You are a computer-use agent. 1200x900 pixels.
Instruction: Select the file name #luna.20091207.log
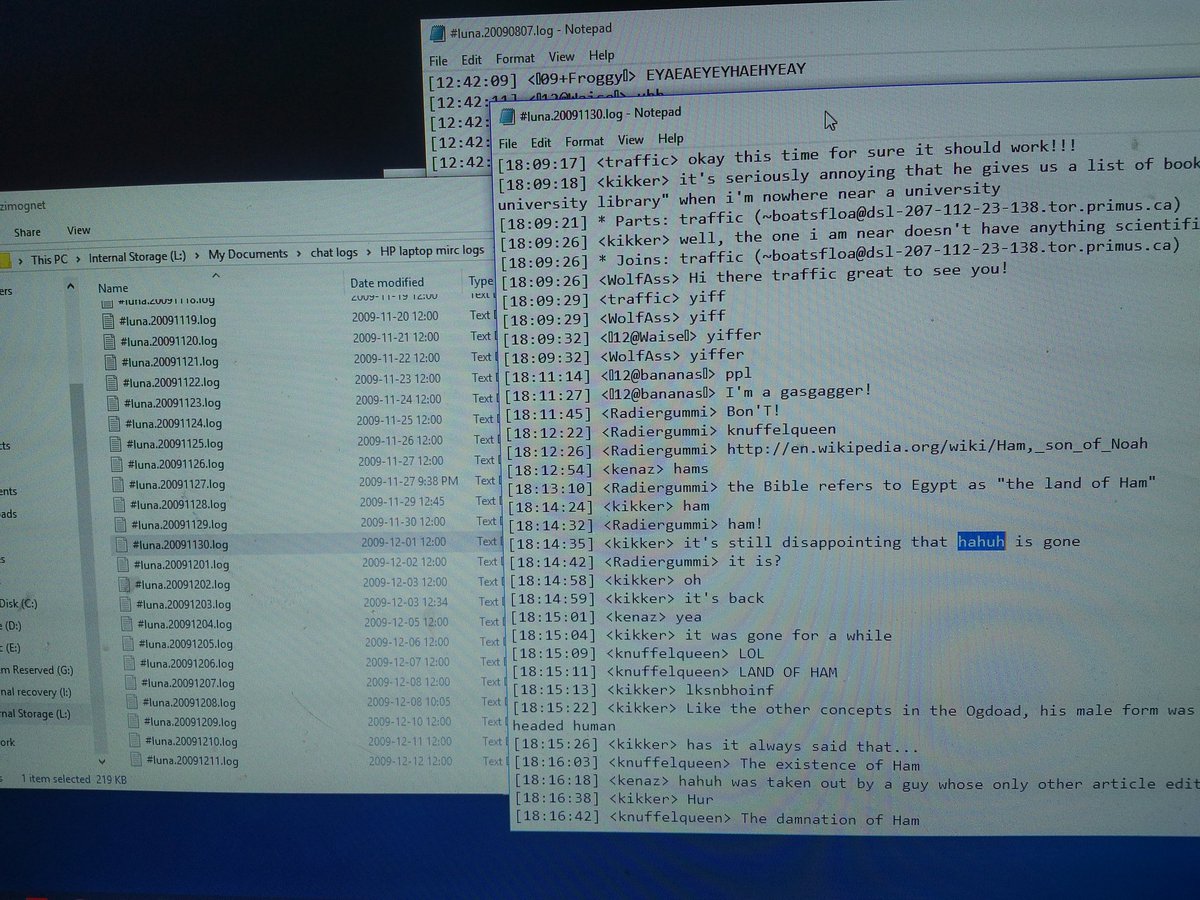188,683
